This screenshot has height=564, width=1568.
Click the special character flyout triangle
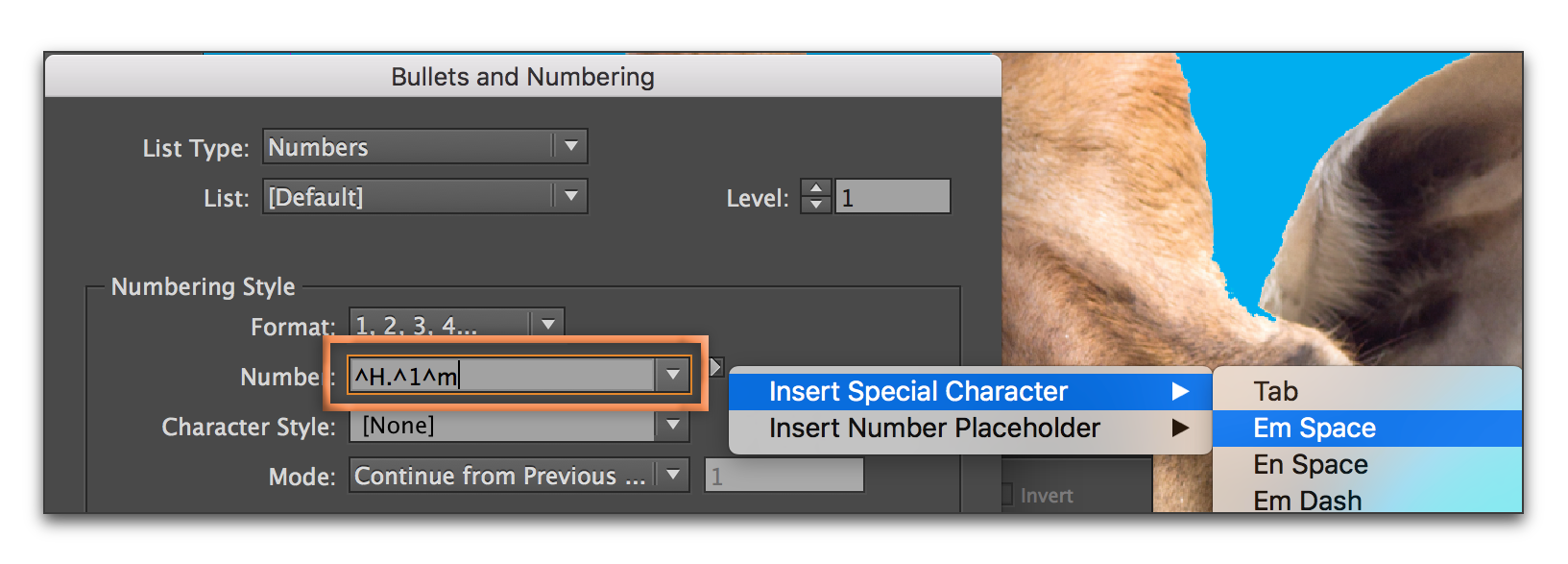coord(715,367)
